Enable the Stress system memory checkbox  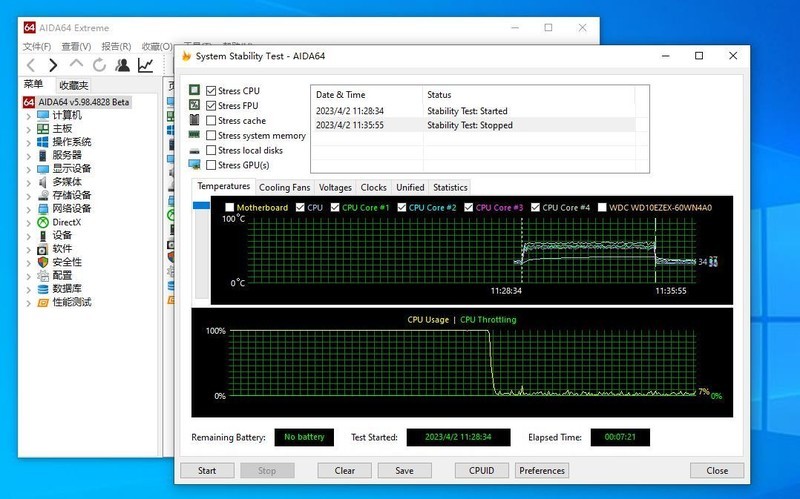(x=211, y=135)
